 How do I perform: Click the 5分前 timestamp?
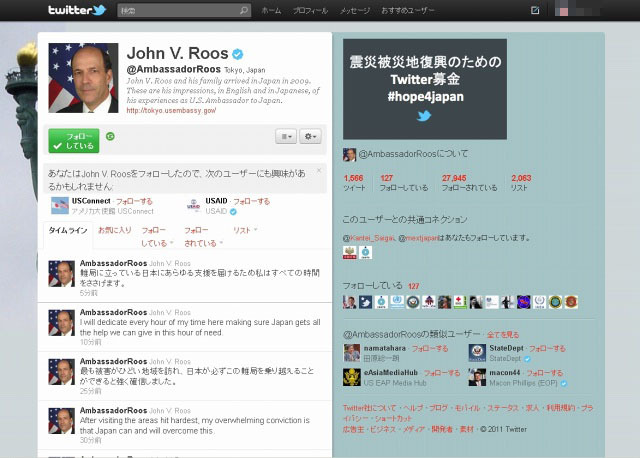tap(89, 293)
